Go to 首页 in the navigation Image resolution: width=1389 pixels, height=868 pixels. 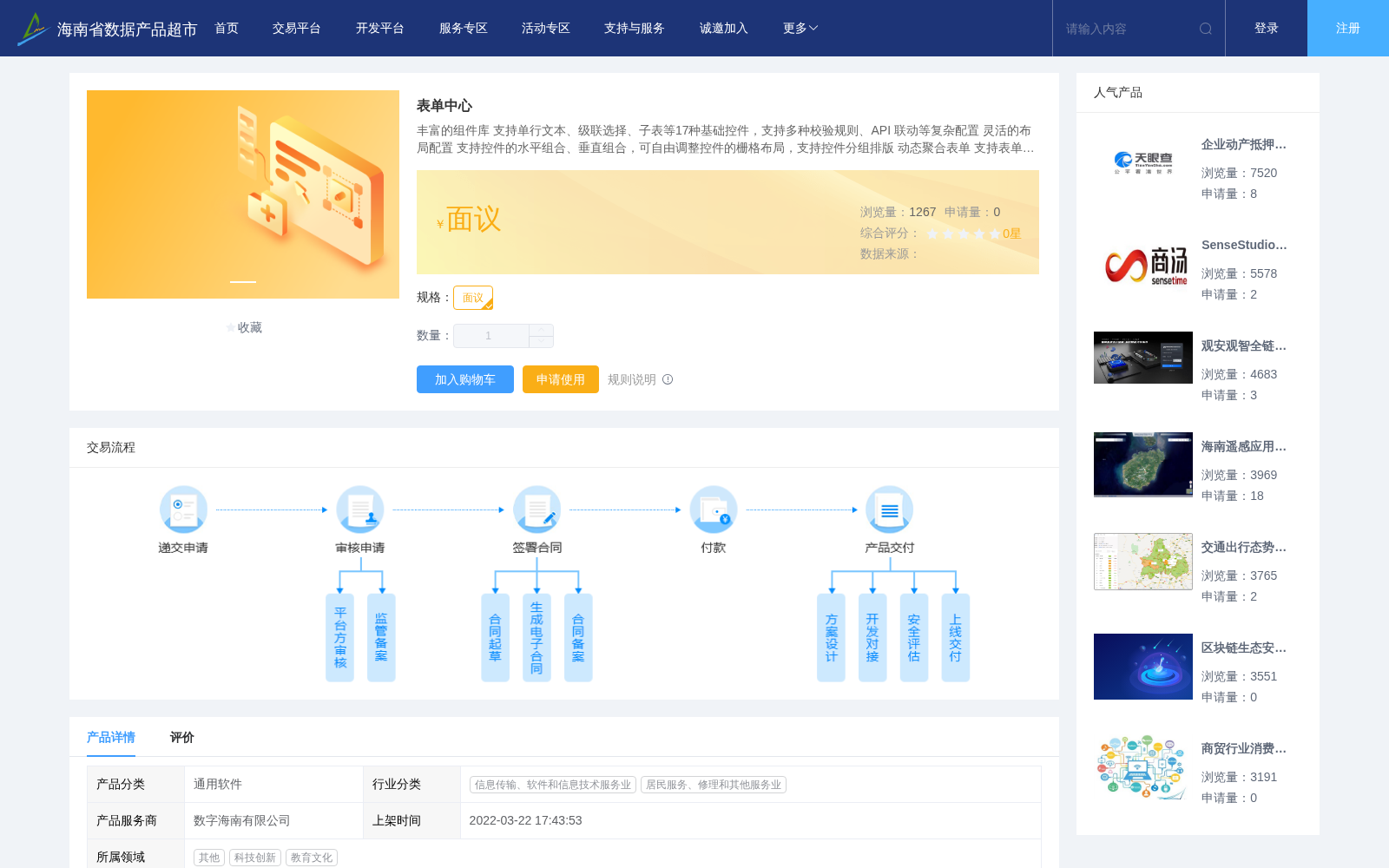coord(227,29)
